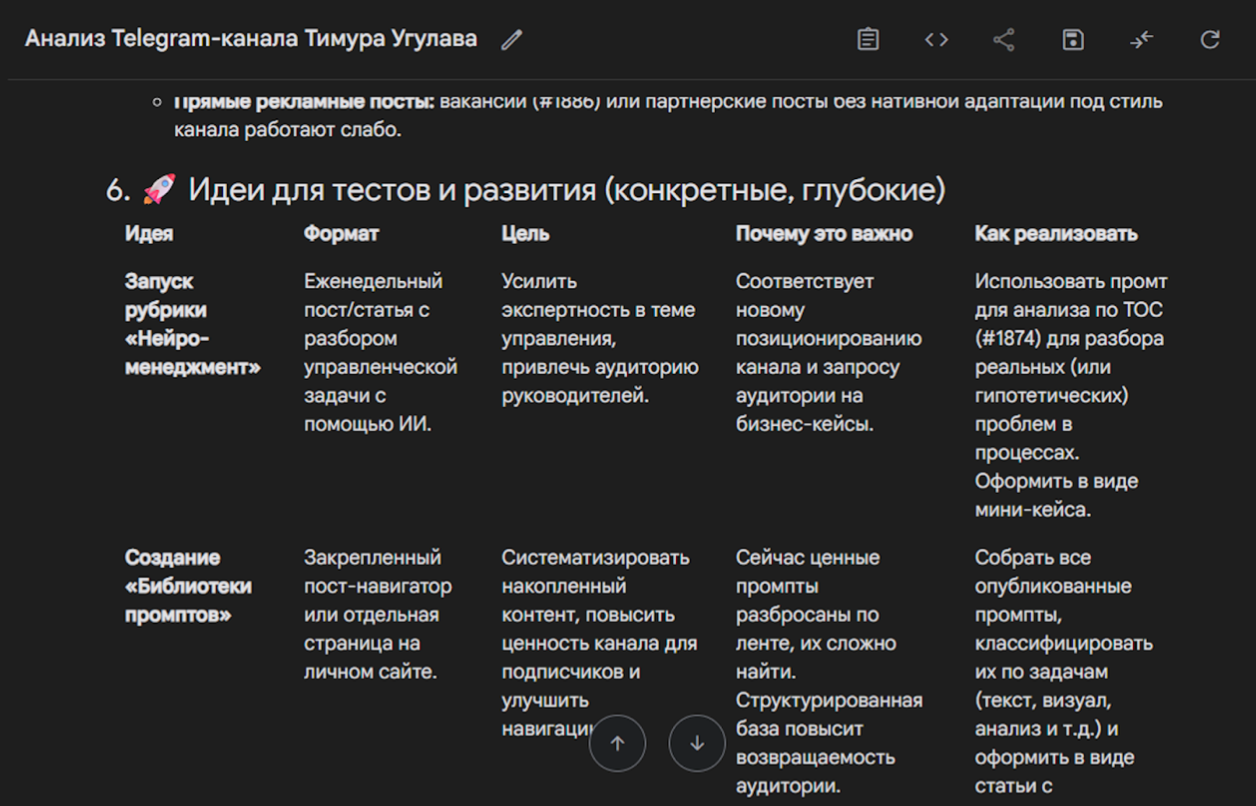The height and width of the screenshot is (806, 1256).
Task: Jump up using the round arrow button
Action: [617, 744]
